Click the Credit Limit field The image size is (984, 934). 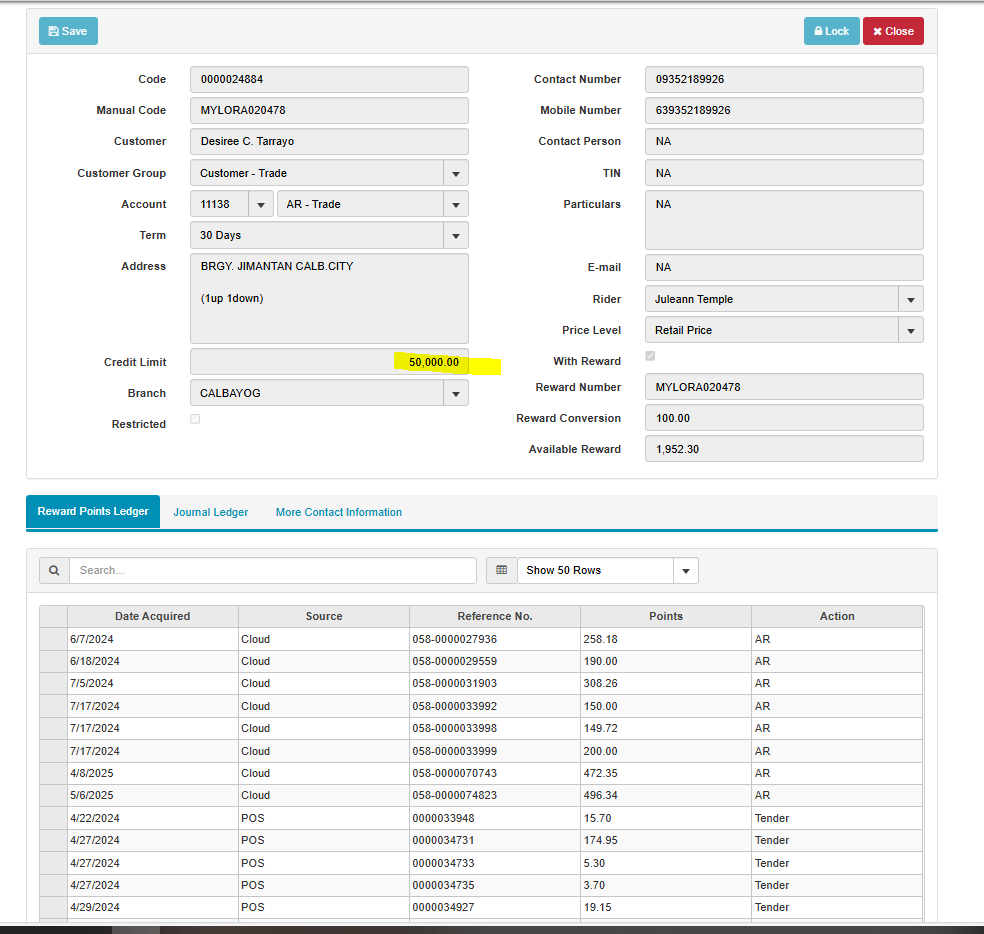pos(329,362)
